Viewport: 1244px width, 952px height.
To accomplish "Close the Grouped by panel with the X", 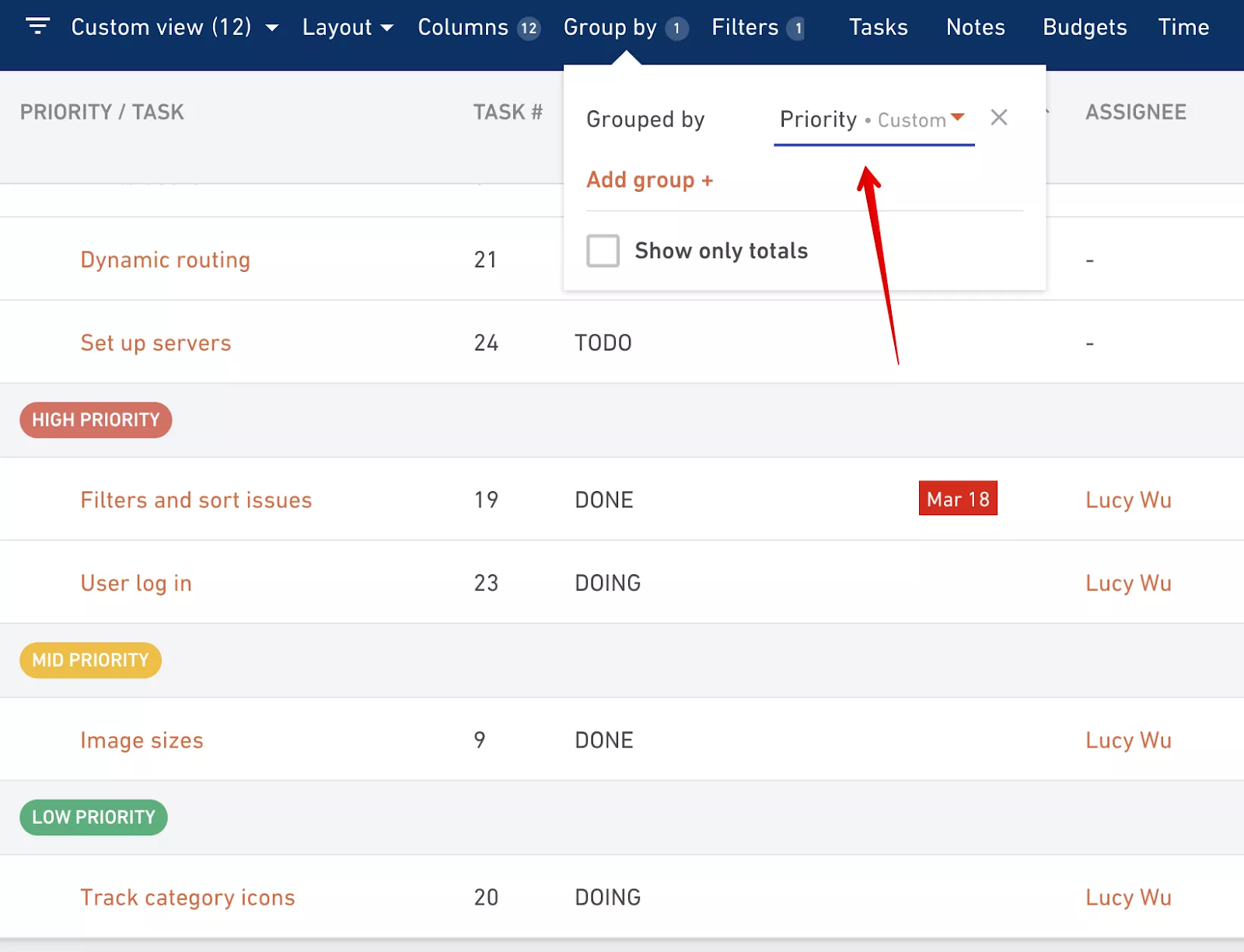I will 999,118.
